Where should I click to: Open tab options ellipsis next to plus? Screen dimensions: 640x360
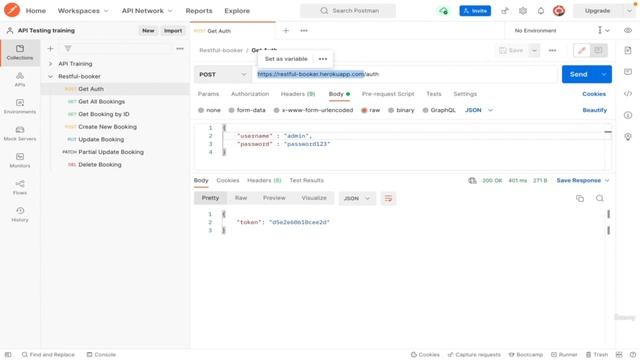click(304, 31)
